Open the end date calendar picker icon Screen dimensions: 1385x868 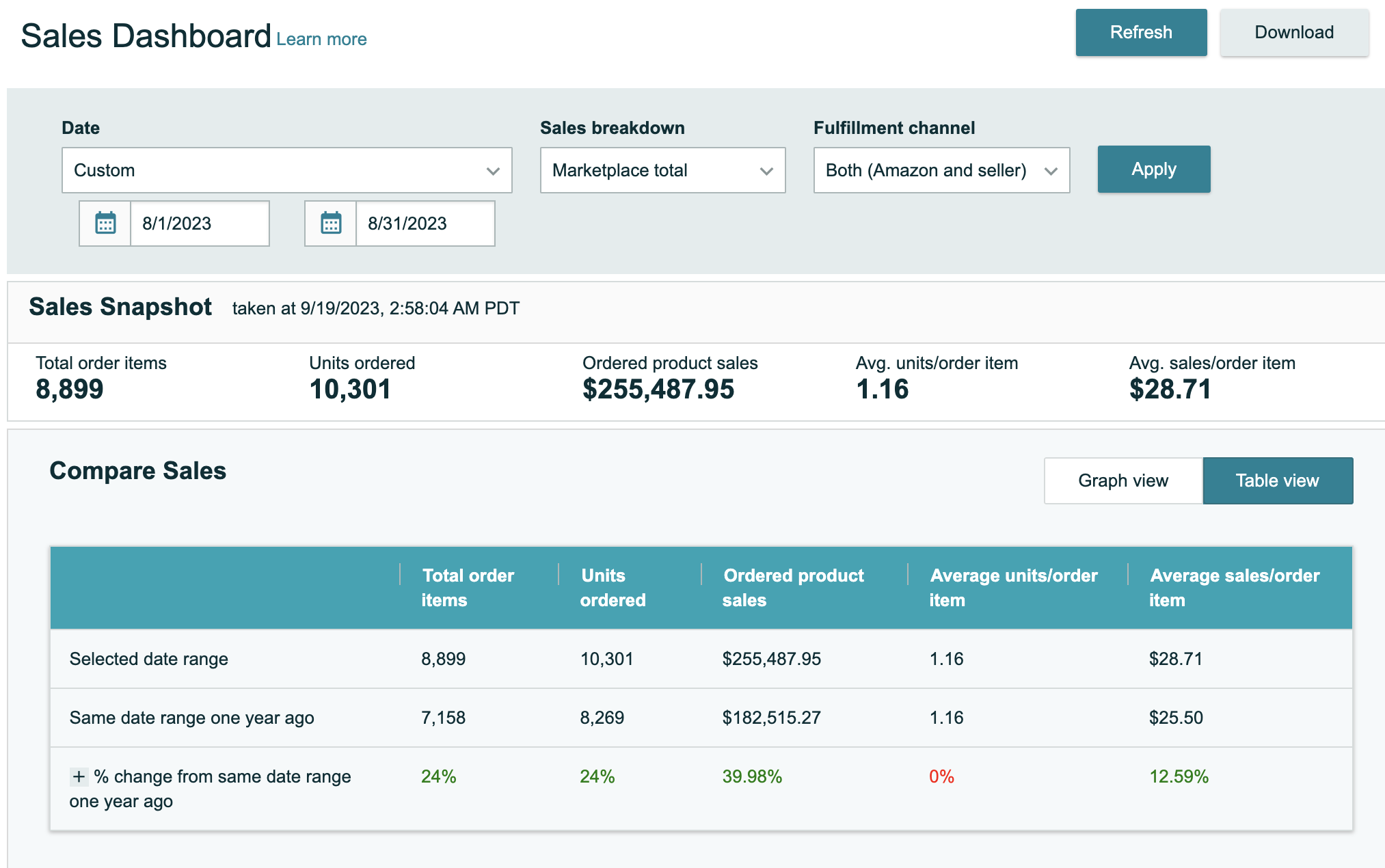coord(331,223)
